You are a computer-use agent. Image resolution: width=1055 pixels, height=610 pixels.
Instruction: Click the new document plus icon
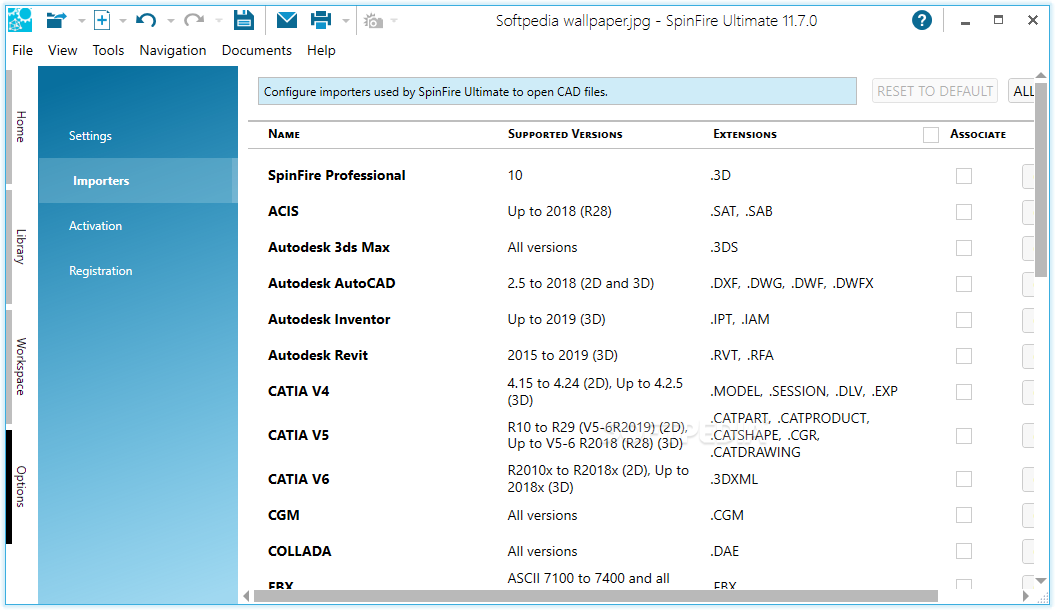pos(102,20)
